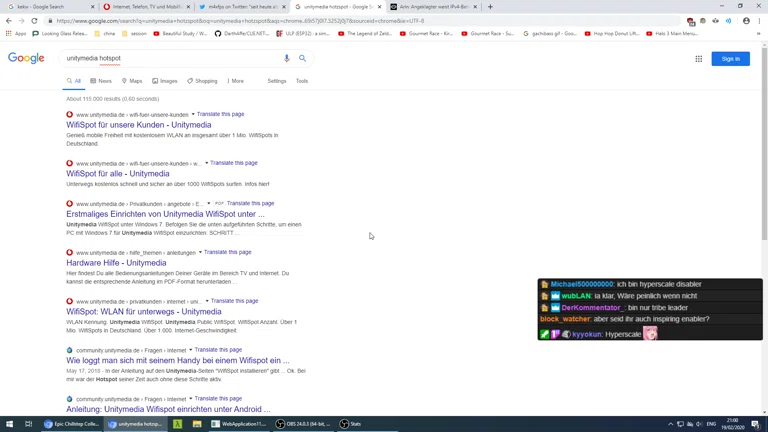Image resolution: width=768 pixels, height=432 pixels.
Task: Close the m4xfps Twitter tab
Action: (284, 7)
